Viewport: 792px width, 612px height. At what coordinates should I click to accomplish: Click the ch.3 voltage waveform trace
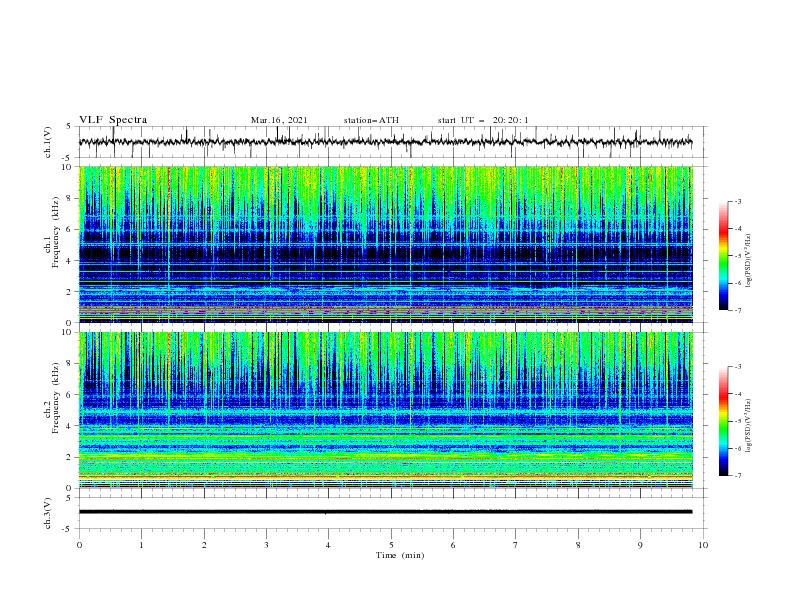[385, 512]
